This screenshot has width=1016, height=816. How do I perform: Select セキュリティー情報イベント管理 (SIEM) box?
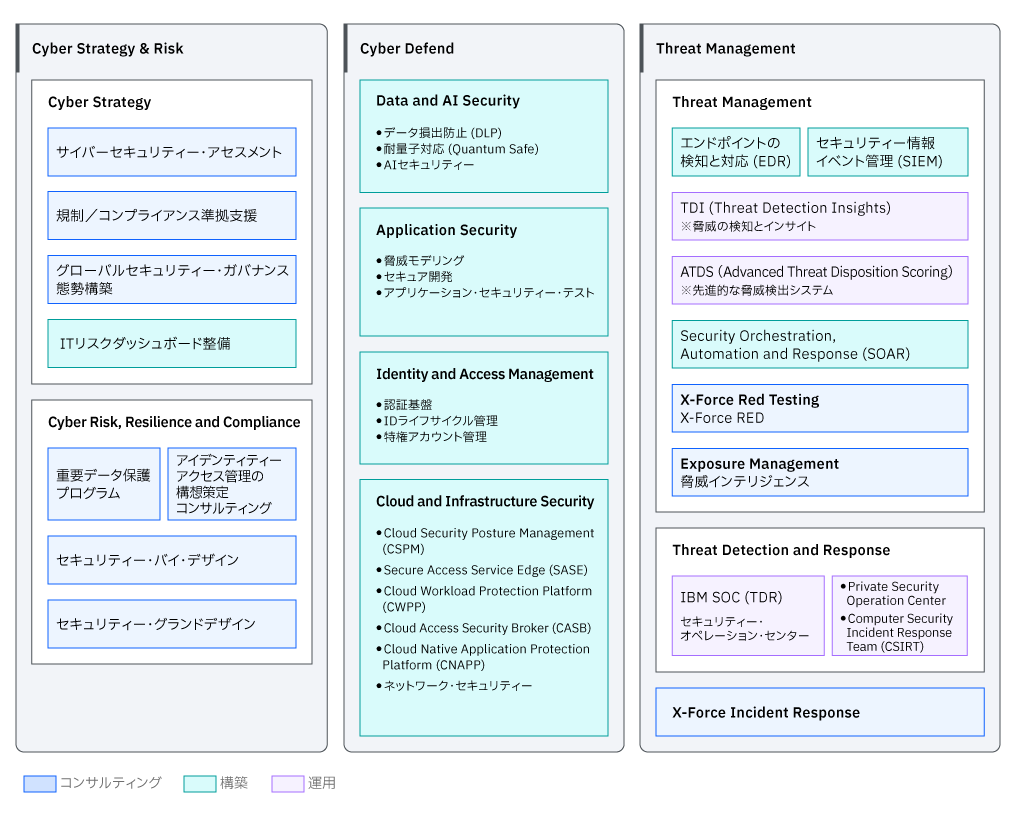coord(888,152)
